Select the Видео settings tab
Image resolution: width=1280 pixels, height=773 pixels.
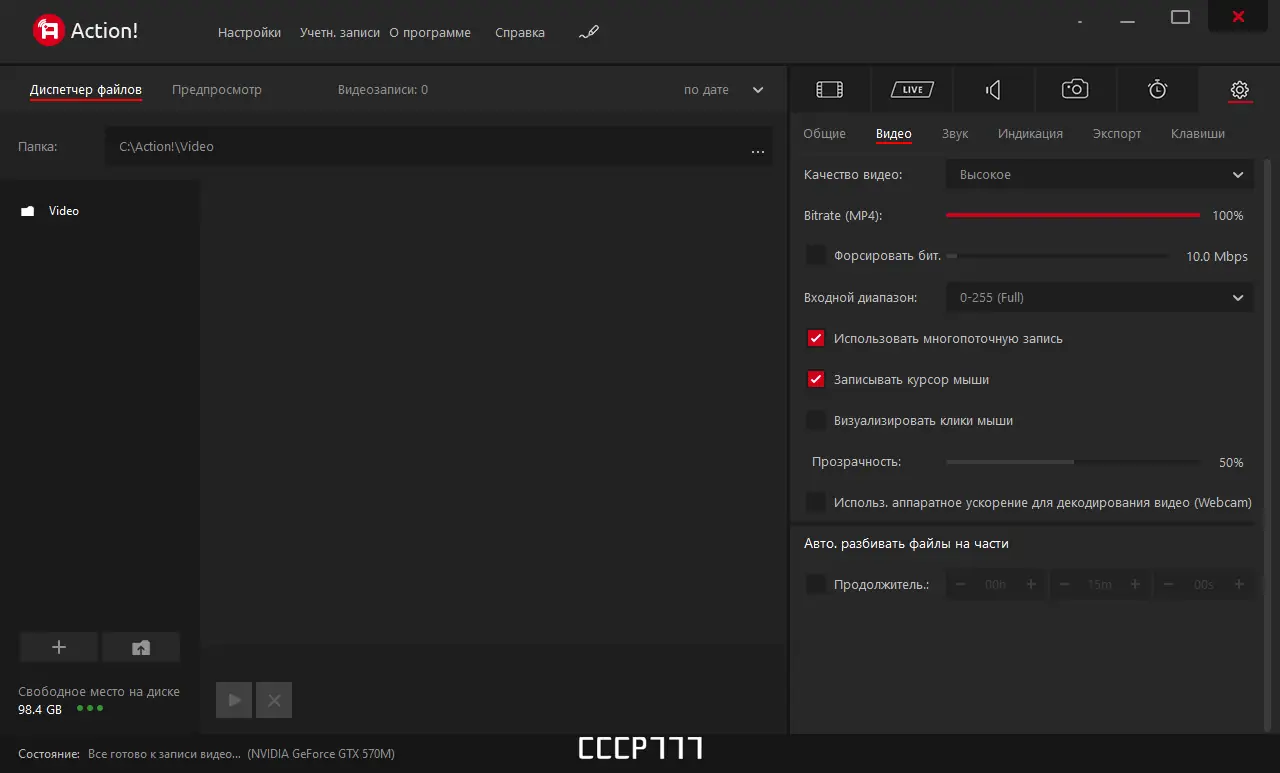coord(894,133)
